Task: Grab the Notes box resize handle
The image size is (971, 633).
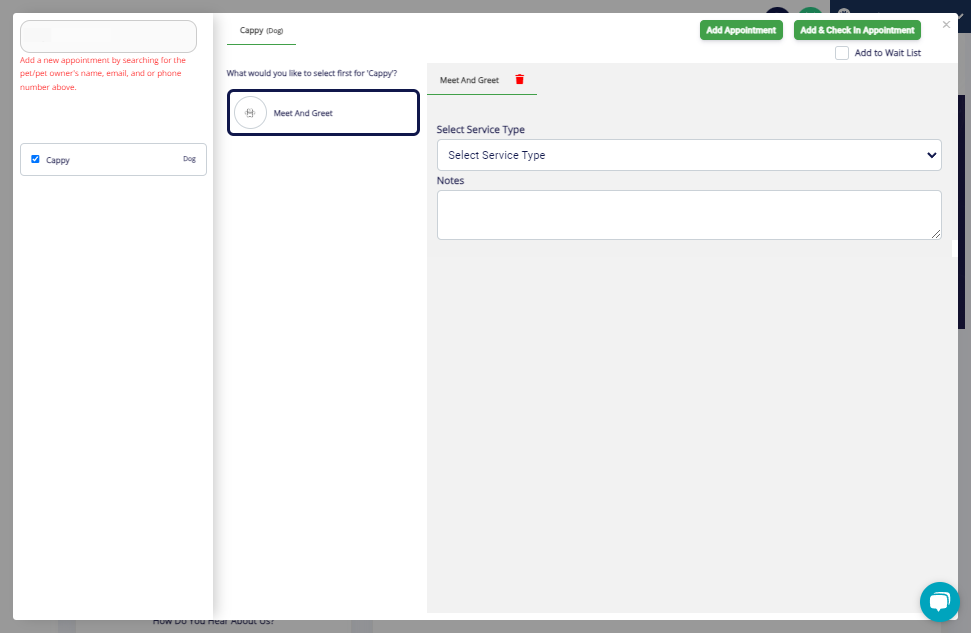Action: click(x=936, y=234)
